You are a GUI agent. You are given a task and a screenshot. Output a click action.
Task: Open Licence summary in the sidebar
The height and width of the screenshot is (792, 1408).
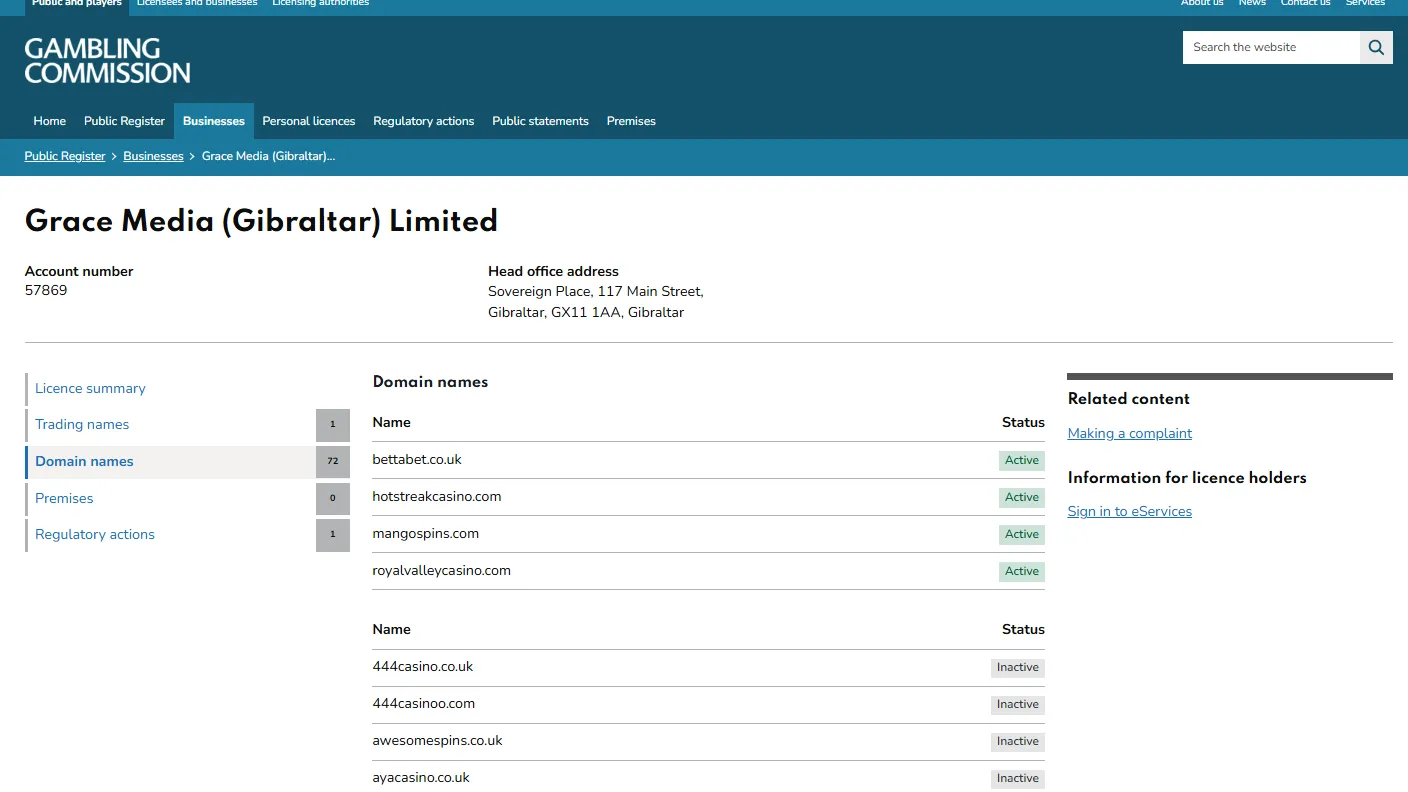(x=90, y=388)
